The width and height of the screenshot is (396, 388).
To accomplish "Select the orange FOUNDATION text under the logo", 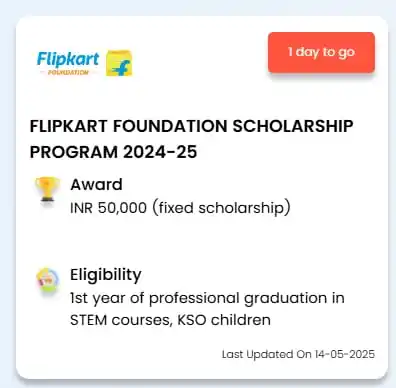I will point(68,72).
